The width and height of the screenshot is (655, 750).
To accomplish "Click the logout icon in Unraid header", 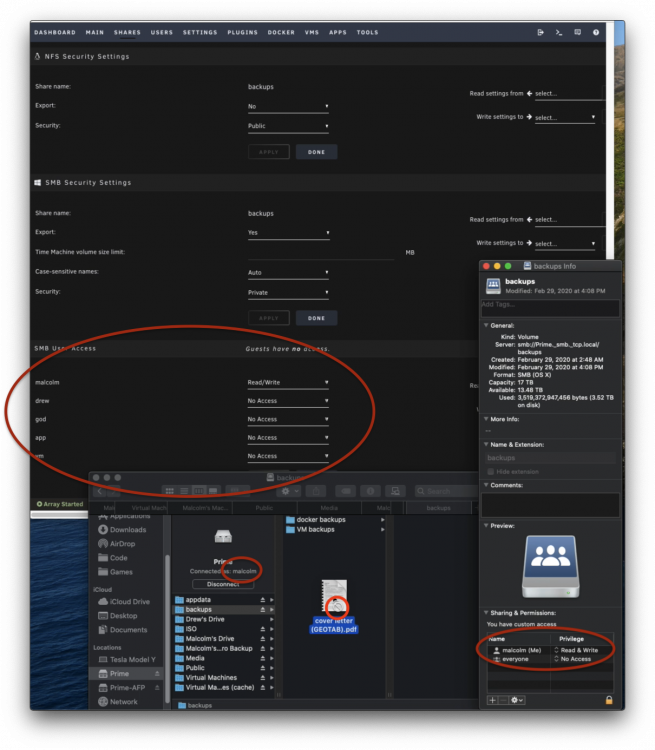I will coord(540,32).
